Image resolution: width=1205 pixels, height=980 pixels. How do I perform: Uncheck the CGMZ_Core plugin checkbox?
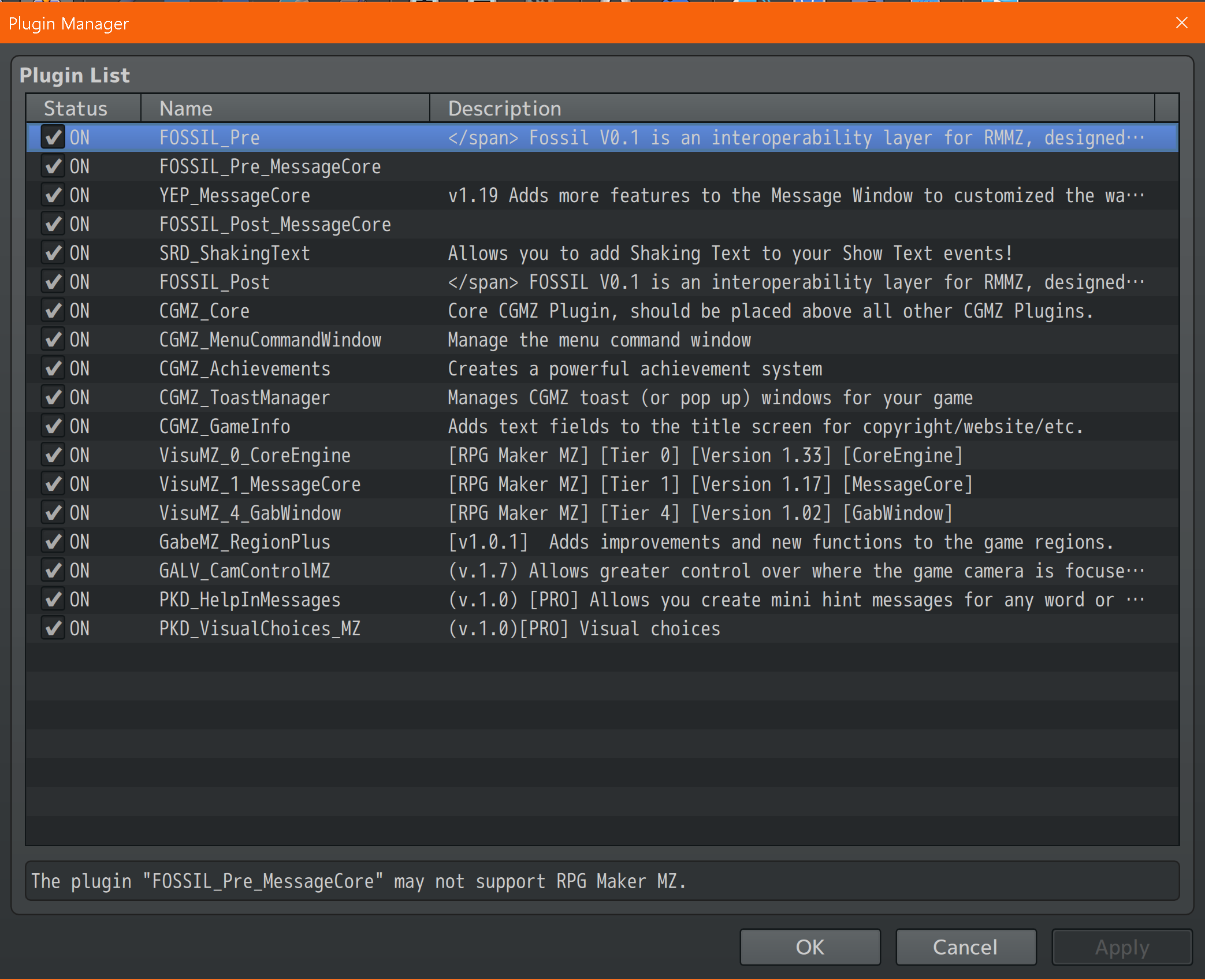coord(53,311)
